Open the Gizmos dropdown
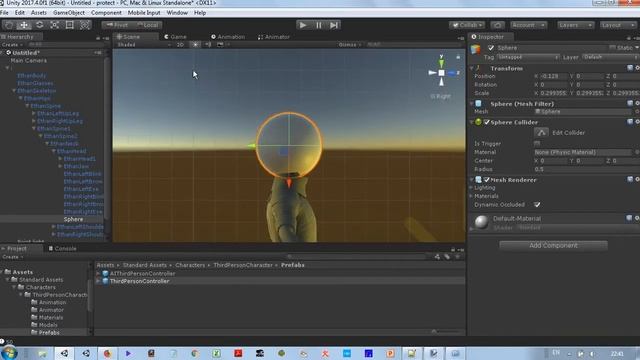The height and width of the screenshot is (360, 640). pyautogui.click(x=350, y=44)
